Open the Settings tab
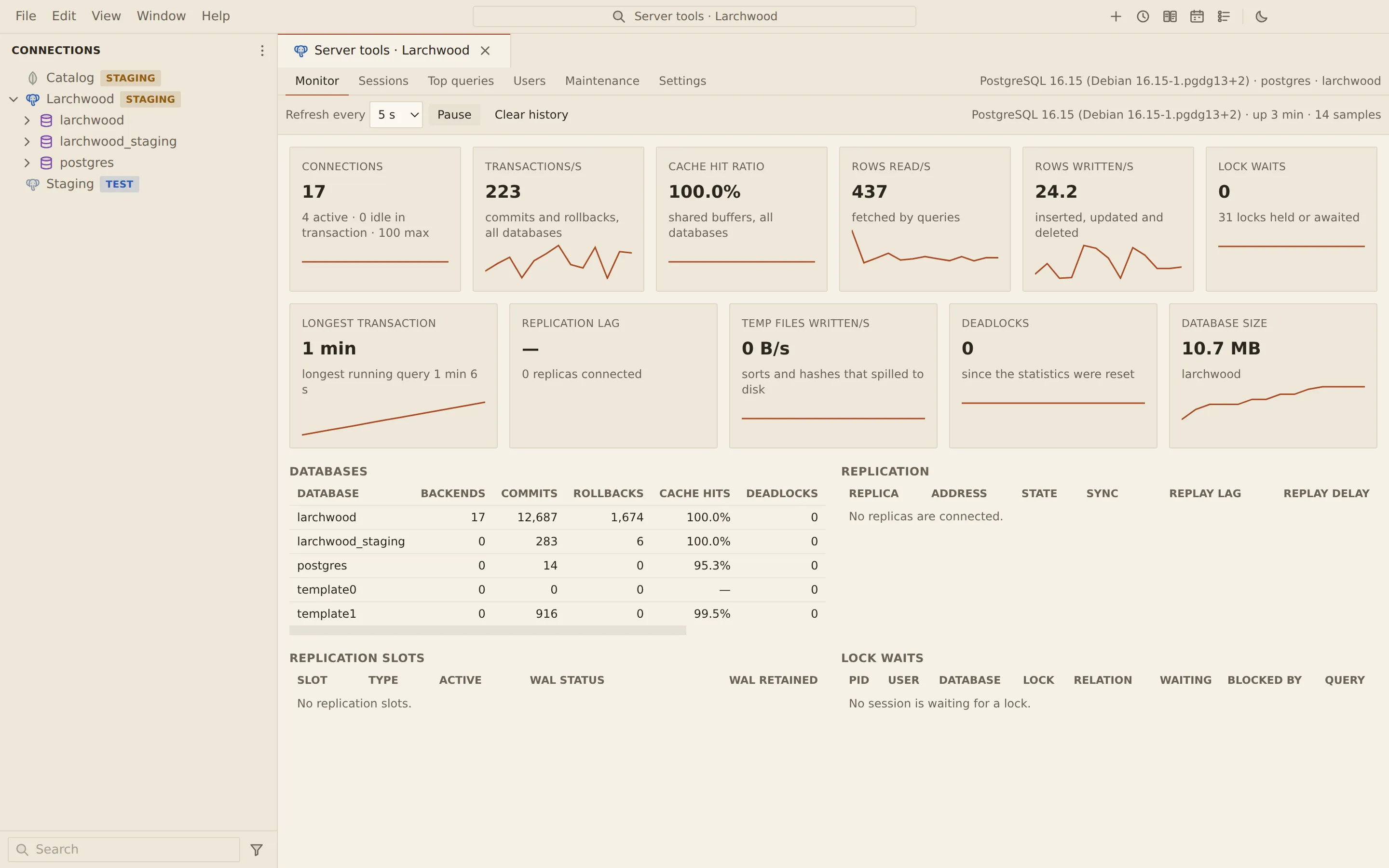1389x868 pixels. [682, 81]
